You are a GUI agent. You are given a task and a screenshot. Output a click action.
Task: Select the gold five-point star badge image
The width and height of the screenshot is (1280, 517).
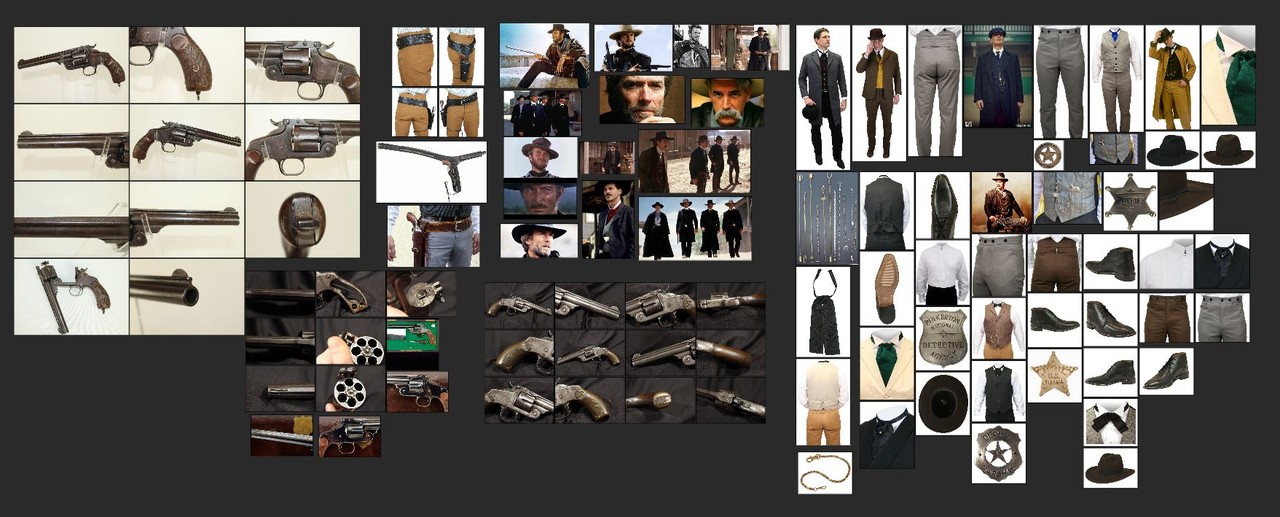click(1055, 375)
